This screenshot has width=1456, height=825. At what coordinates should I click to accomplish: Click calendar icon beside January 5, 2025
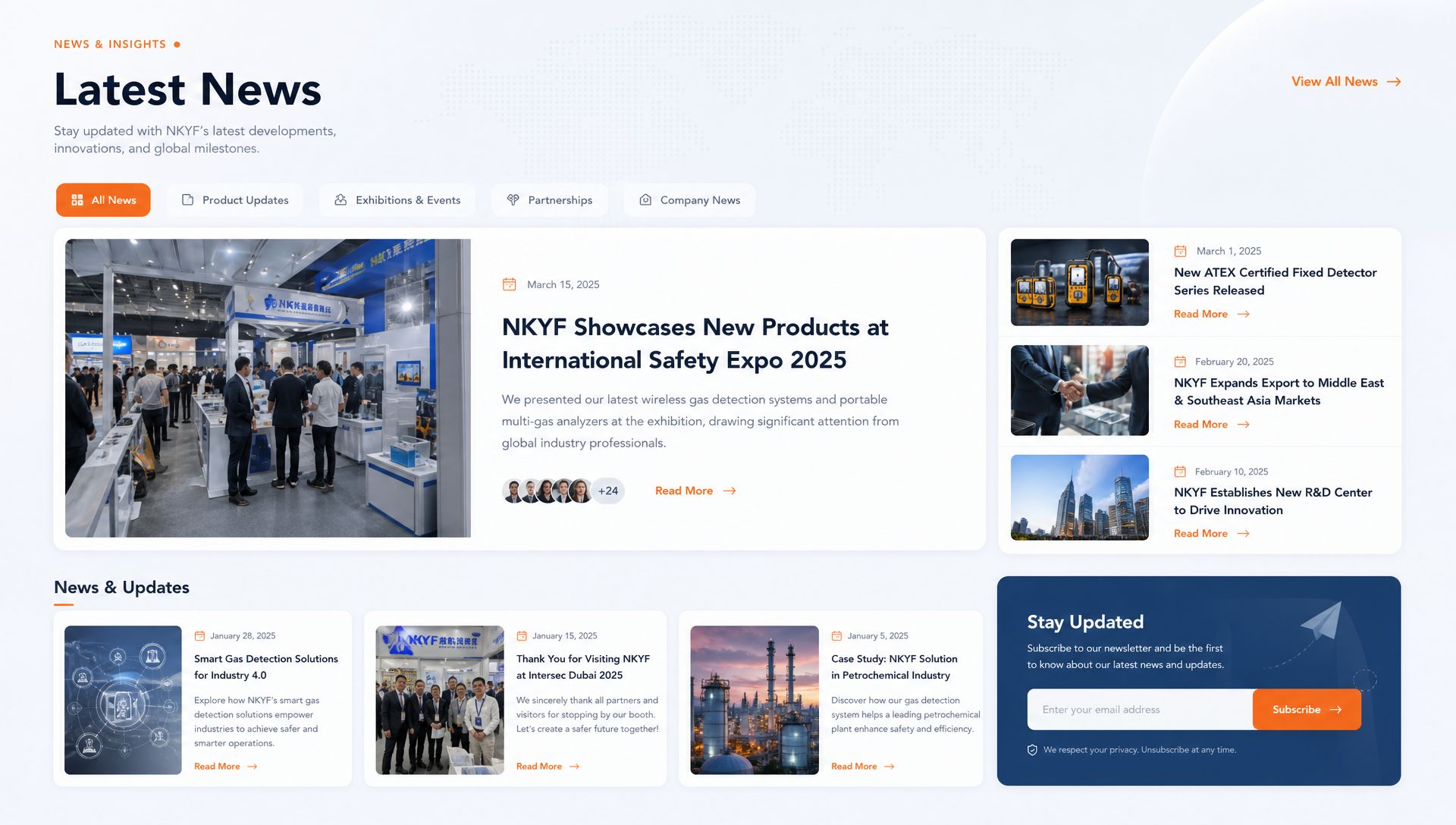coord(836,636)
